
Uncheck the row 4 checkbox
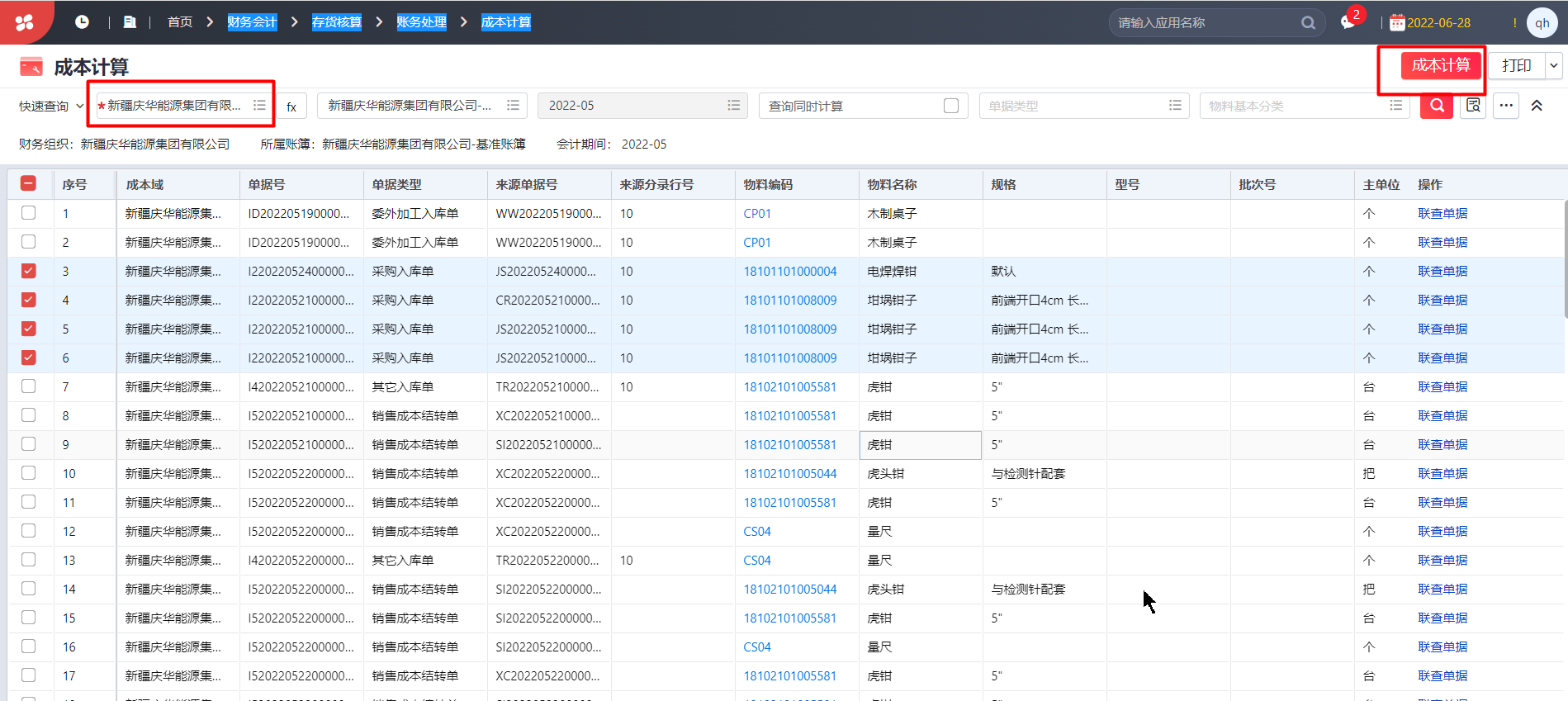click(28, 300)
